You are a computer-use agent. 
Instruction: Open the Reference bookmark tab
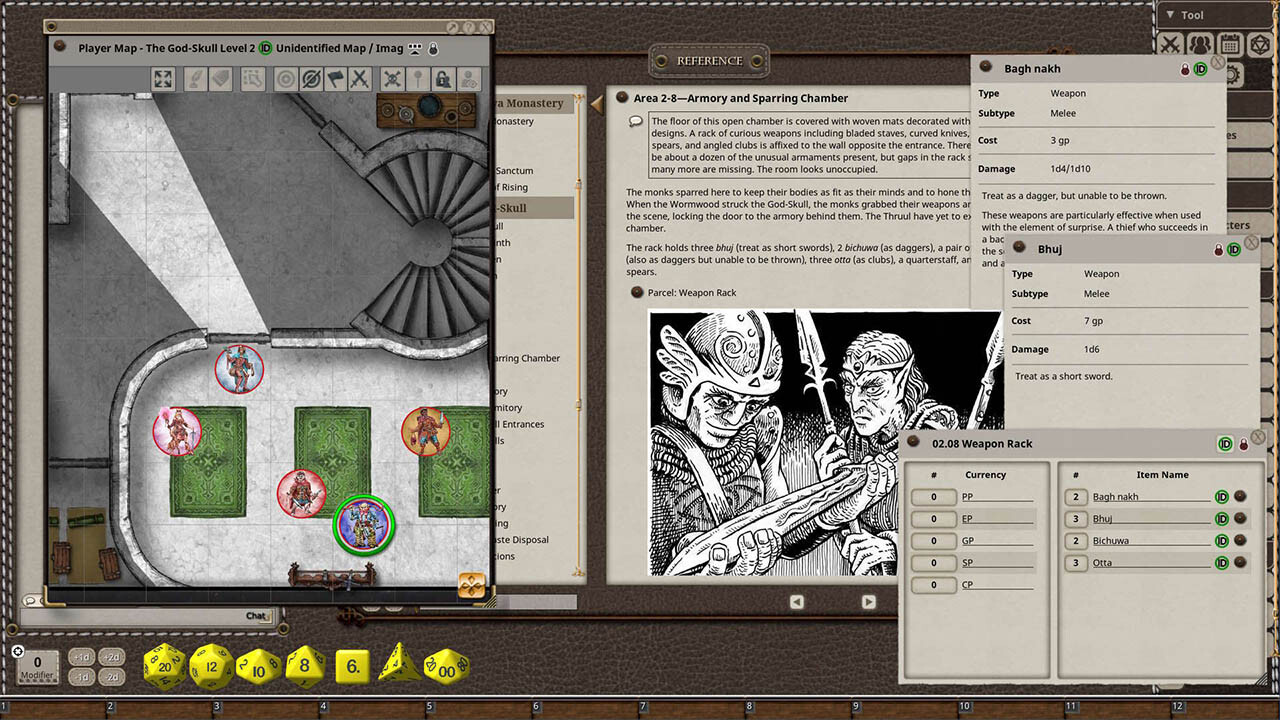tap(709, 61)
